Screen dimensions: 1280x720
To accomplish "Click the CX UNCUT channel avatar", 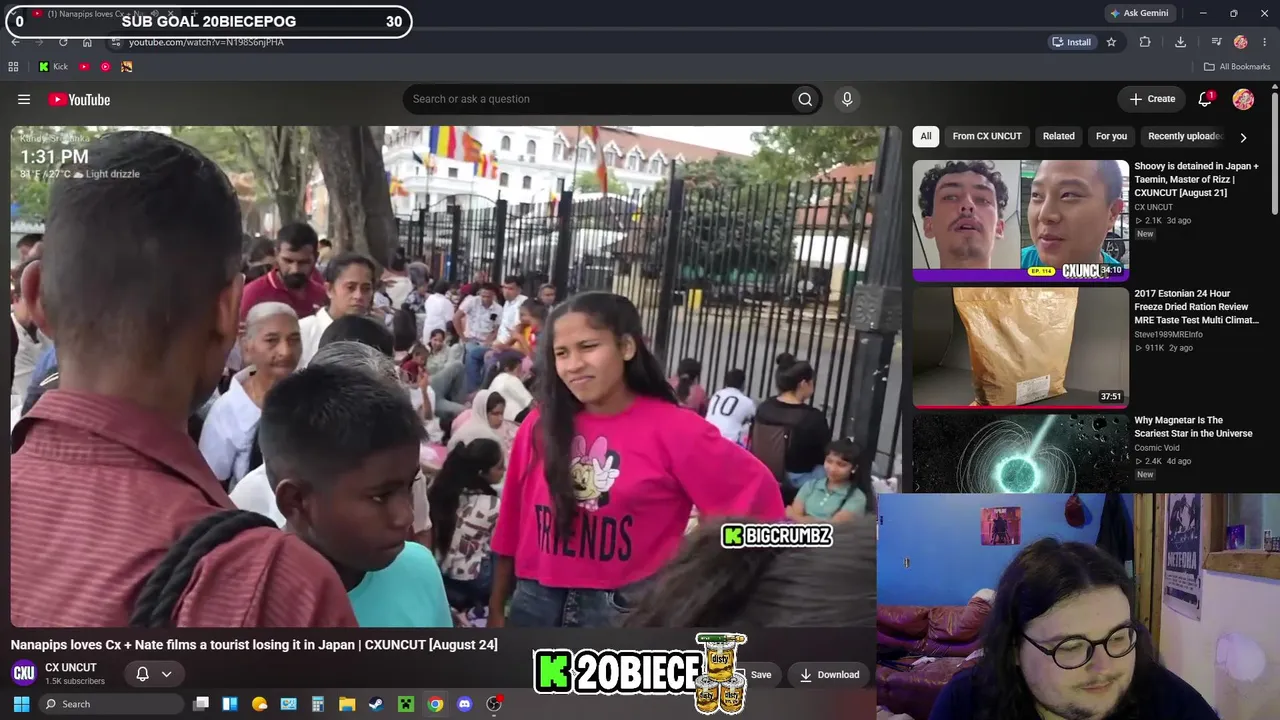I will tap(24, 673).
